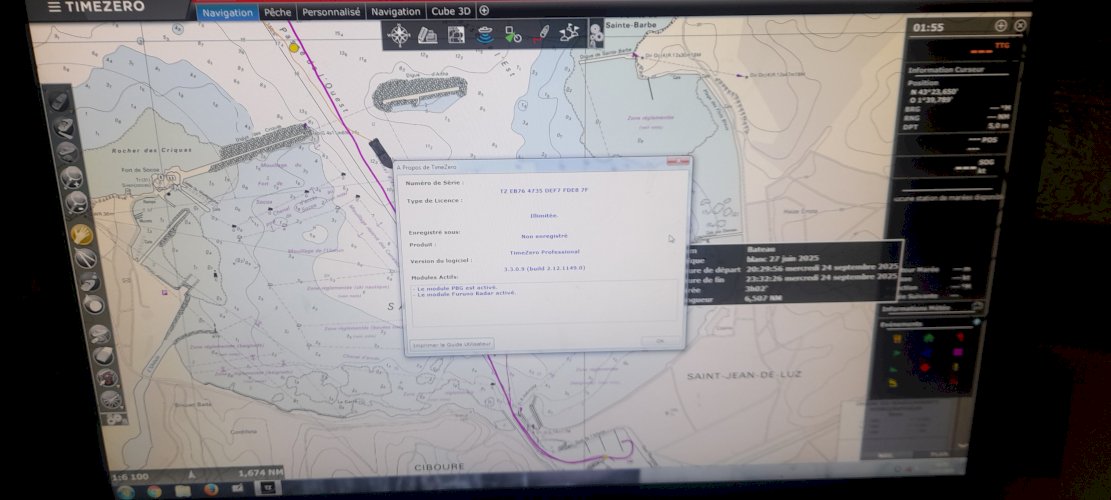Open the ribbon gears settings icon
Image resolution: width=1111 pixels, height=500 pixels.
click(x=597, y=33)
